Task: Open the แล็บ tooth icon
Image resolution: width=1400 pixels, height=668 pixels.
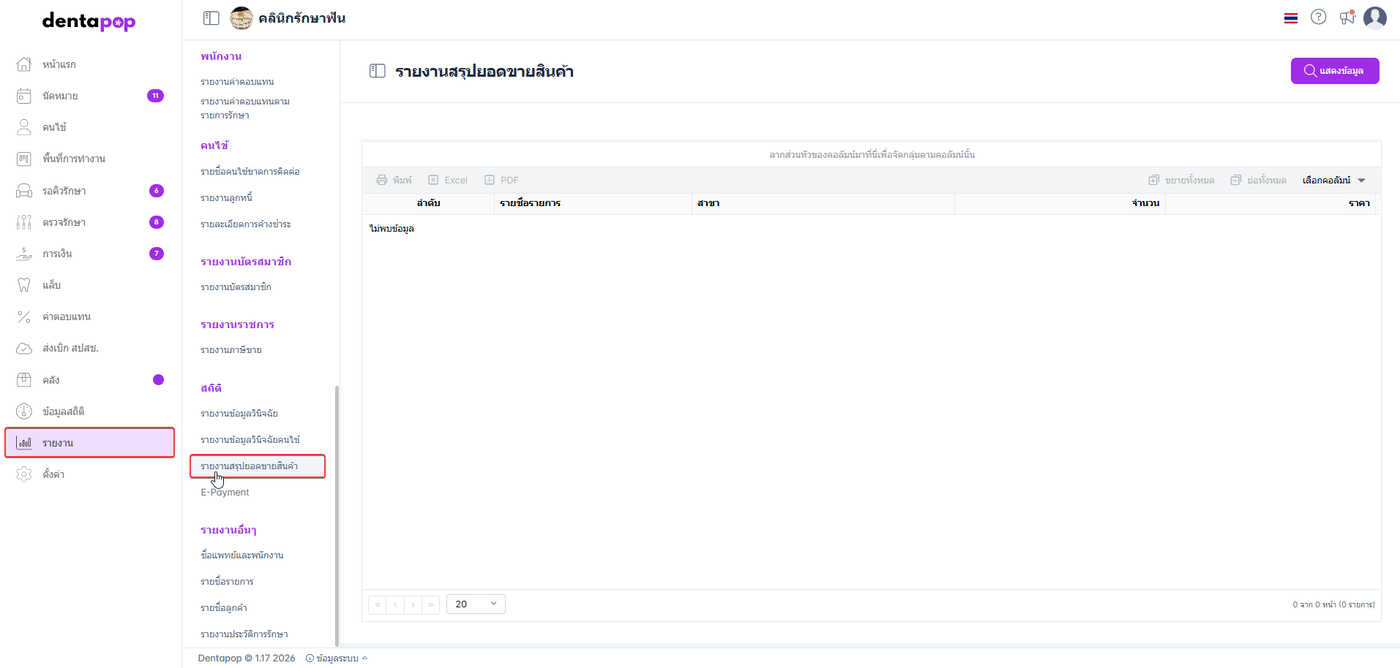Action: click(x=25, y=285)
